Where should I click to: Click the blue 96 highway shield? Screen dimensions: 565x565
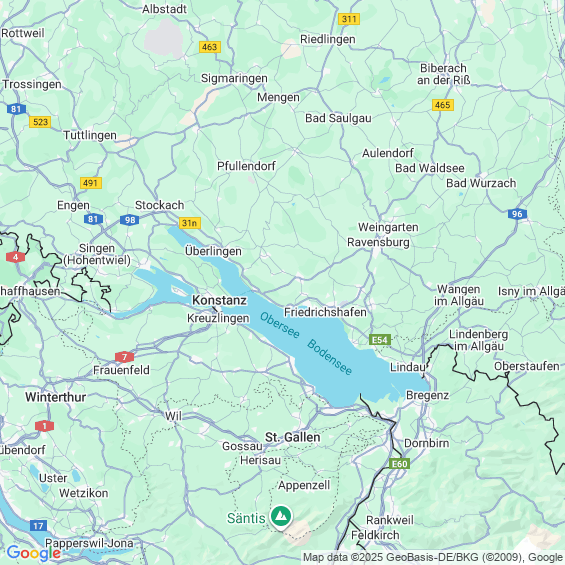coord(517,214)
